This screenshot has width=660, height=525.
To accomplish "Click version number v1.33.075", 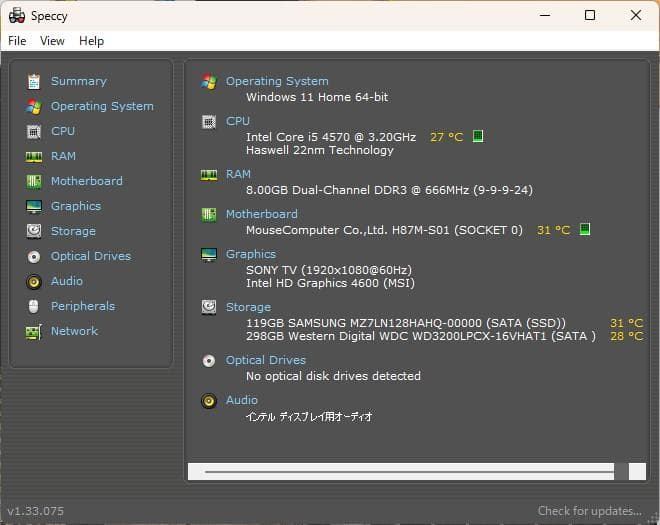I will click(36, 511).
